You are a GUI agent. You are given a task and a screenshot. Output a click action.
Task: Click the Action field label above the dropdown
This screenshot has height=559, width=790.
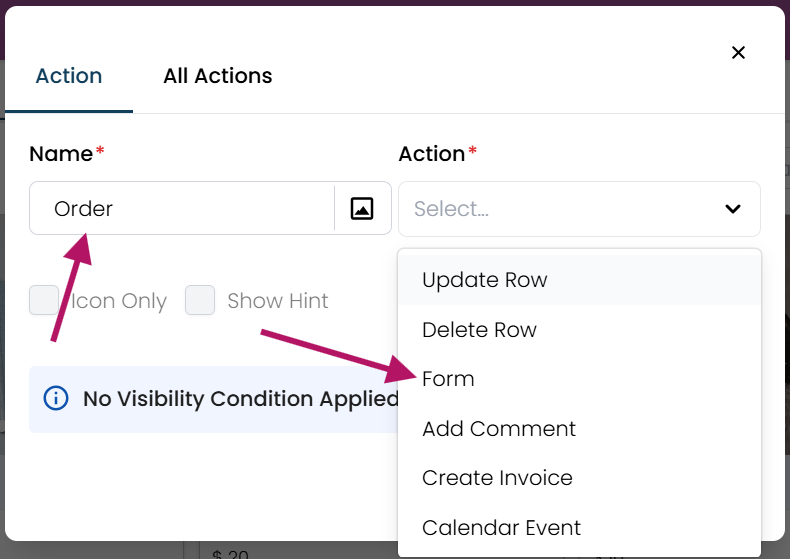pos(432,154)
